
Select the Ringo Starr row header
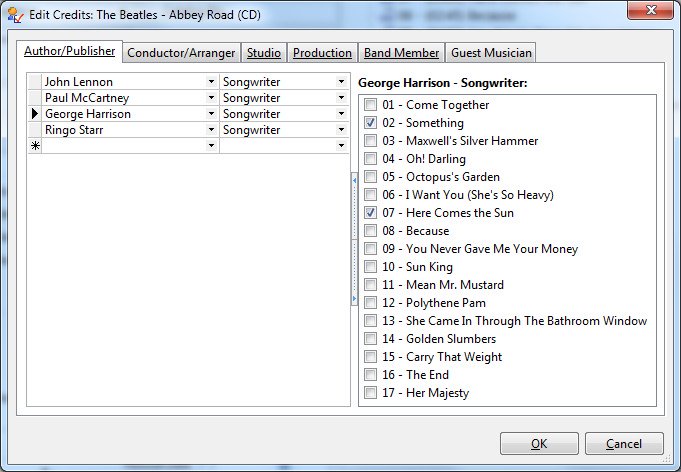point(35,130)
